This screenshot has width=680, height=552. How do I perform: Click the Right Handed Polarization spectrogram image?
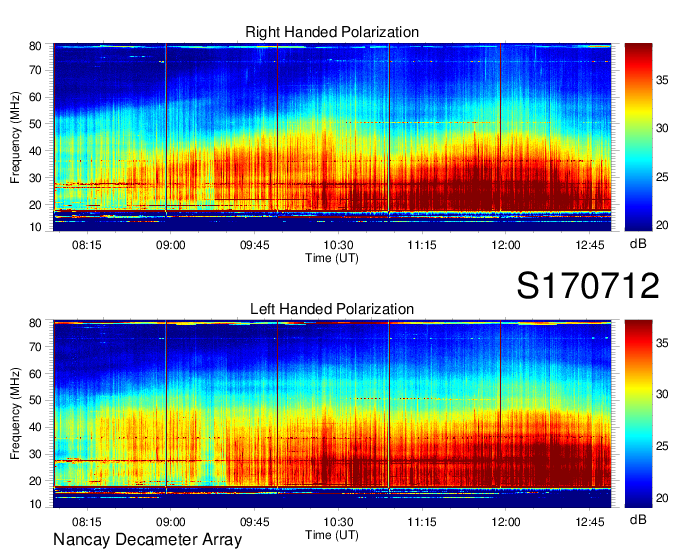tap(332, 137)
